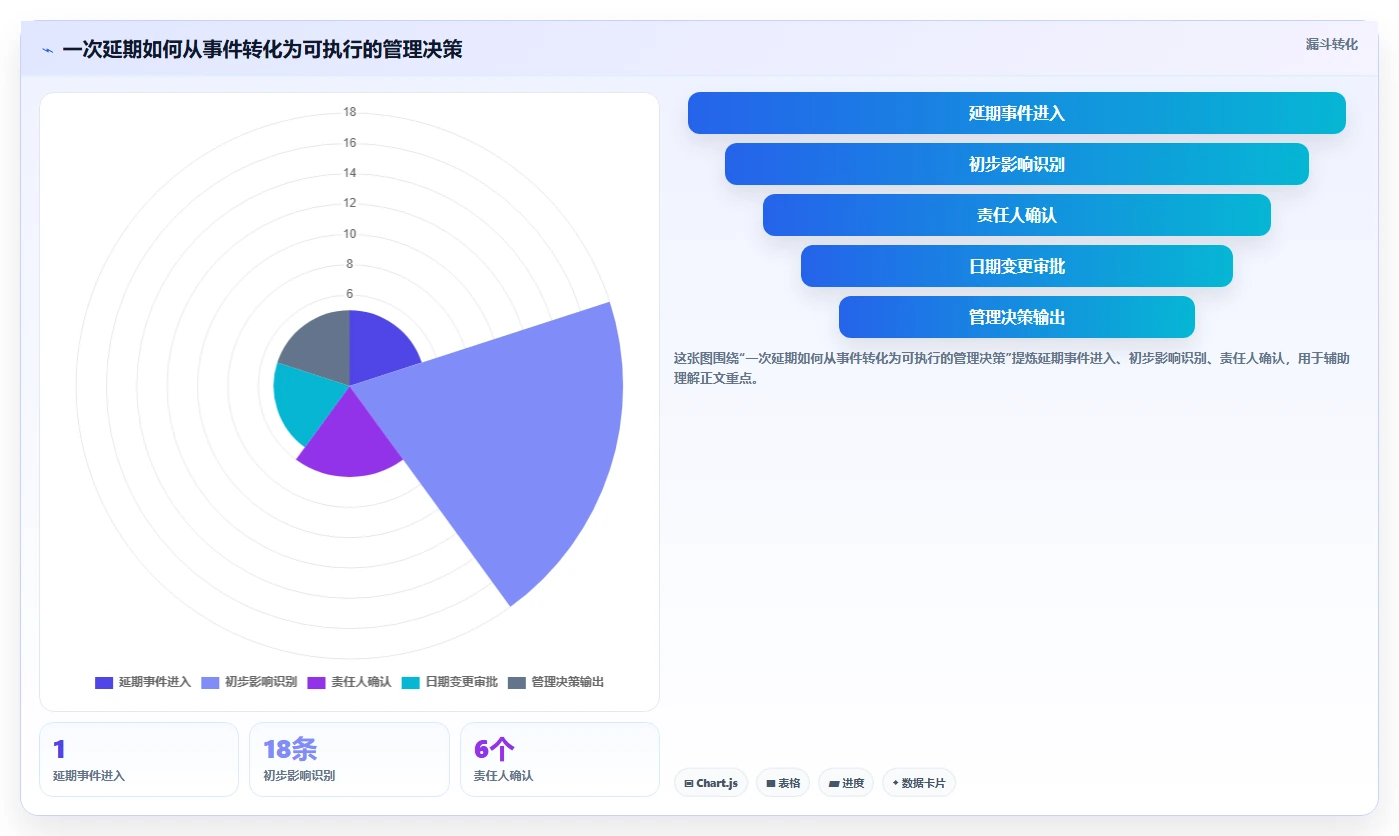Click the 漏斗转化 label in the header
This screenshot has height=836, width=1399.
(1331, 44)
